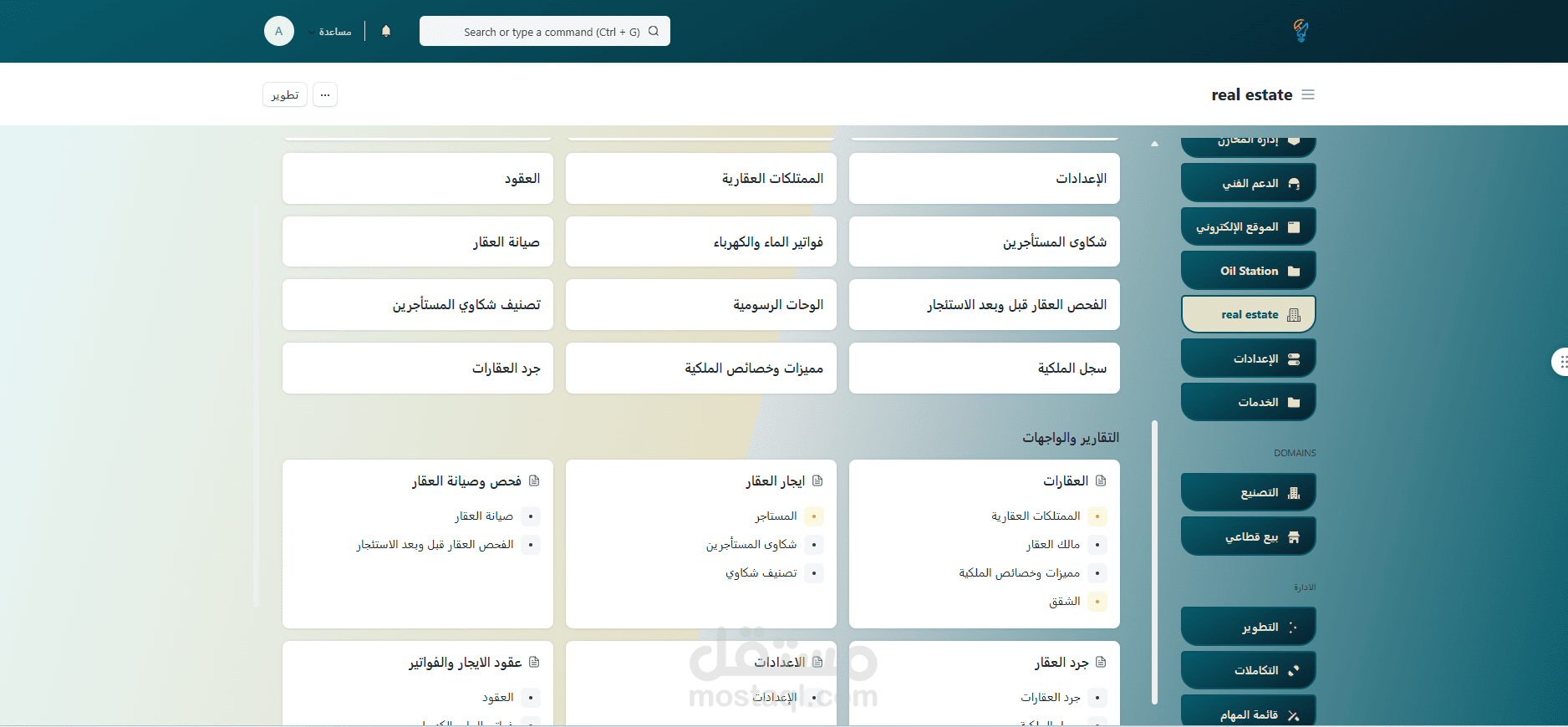Click the real estate page title
Image resolution: width=1568 pixels, height=727 pixels.
tap(1252, 94)
